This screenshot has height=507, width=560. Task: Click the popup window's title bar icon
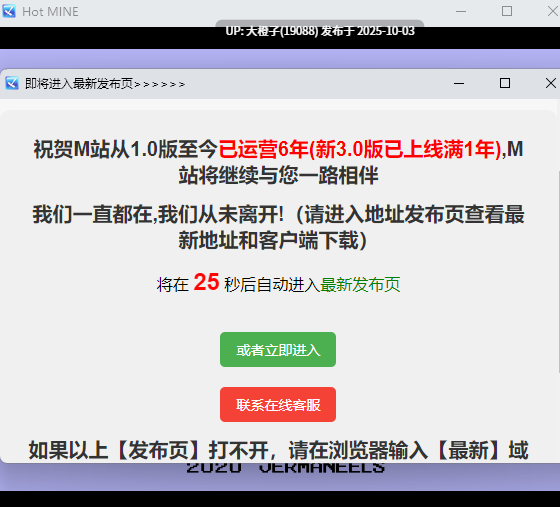12,84
